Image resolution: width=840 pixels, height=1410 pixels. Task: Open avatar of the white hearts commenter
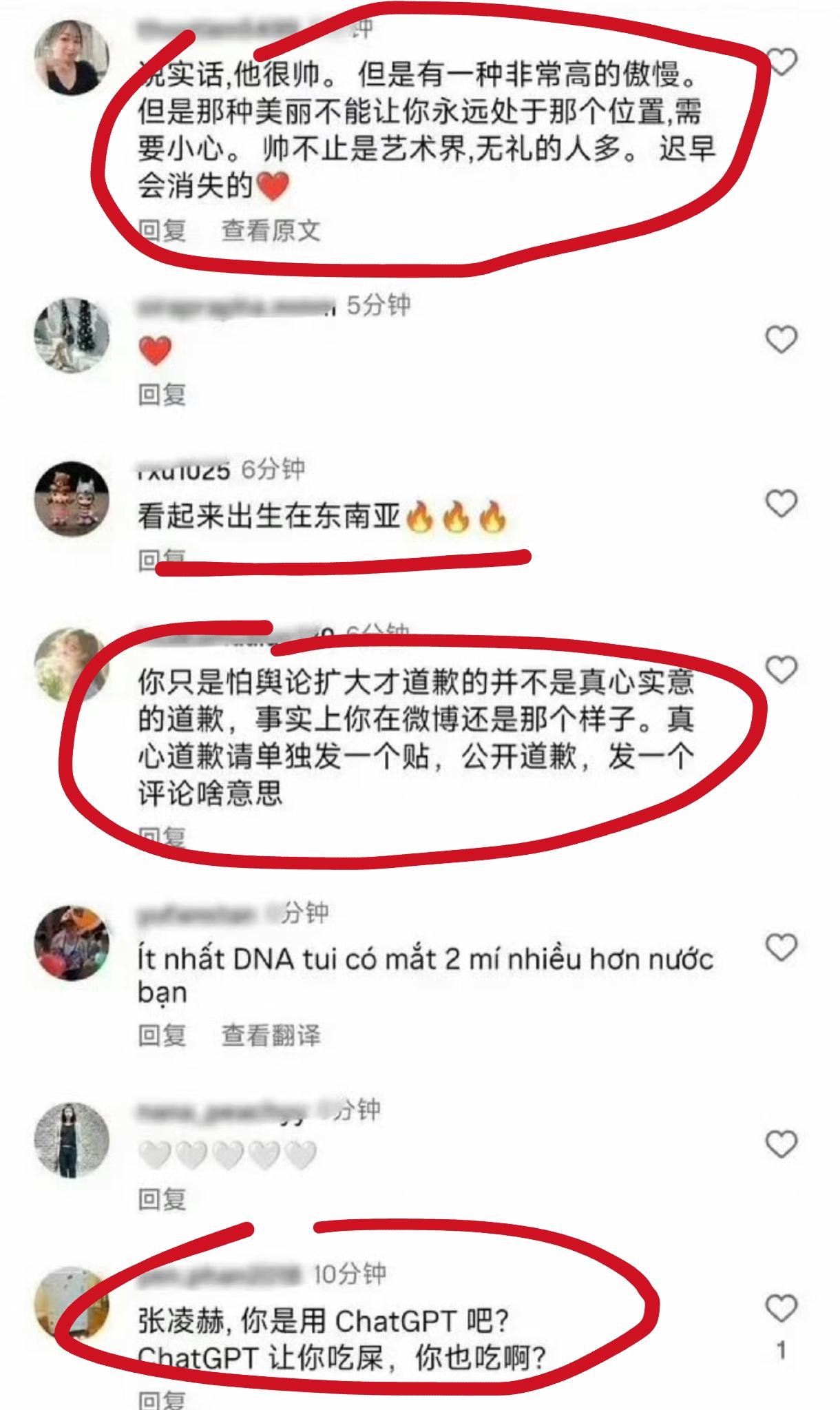(x=72, y=1139)
